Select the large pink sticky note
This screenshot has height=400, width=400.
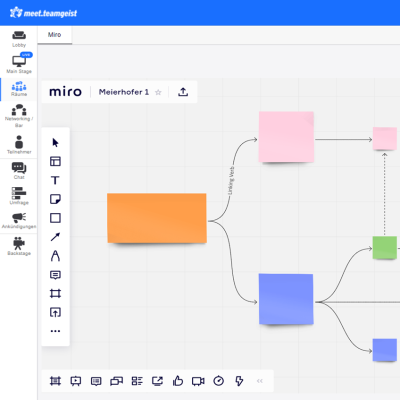point(286,137)
